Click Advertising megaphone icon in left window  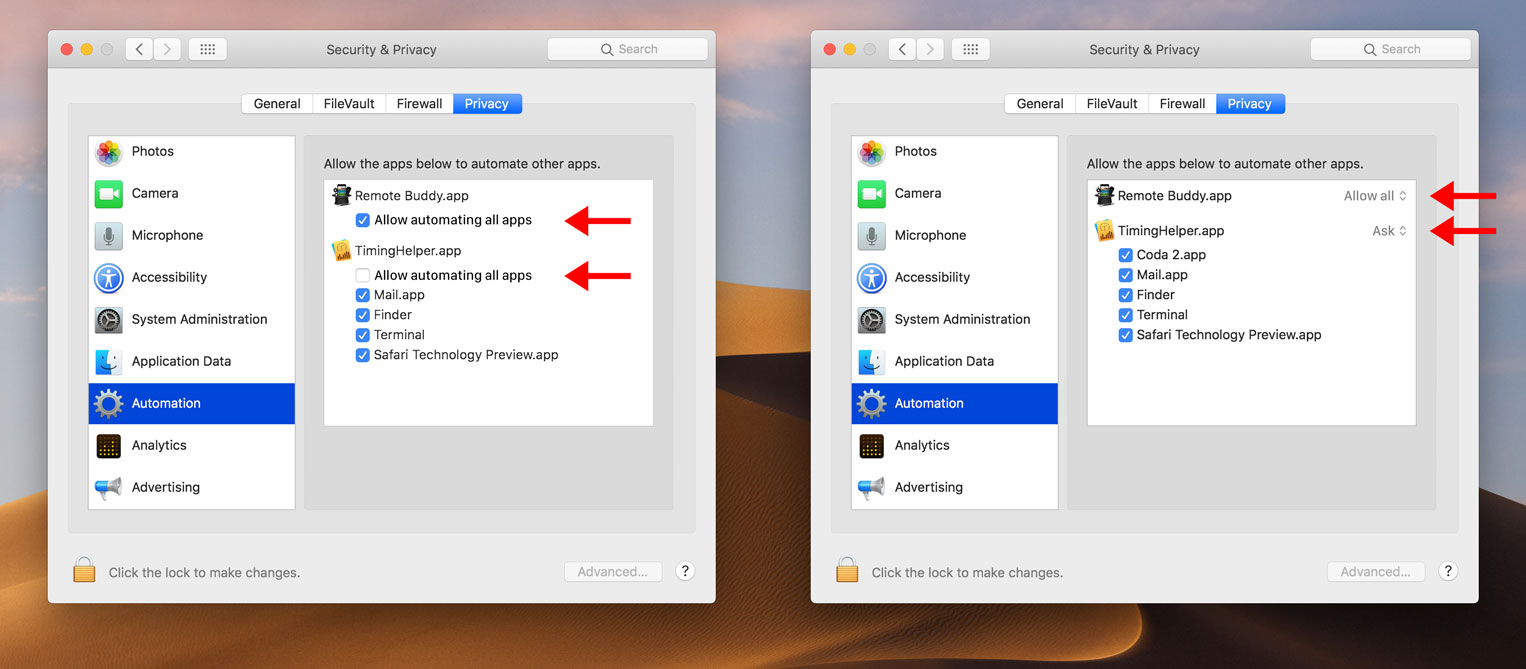109,488
